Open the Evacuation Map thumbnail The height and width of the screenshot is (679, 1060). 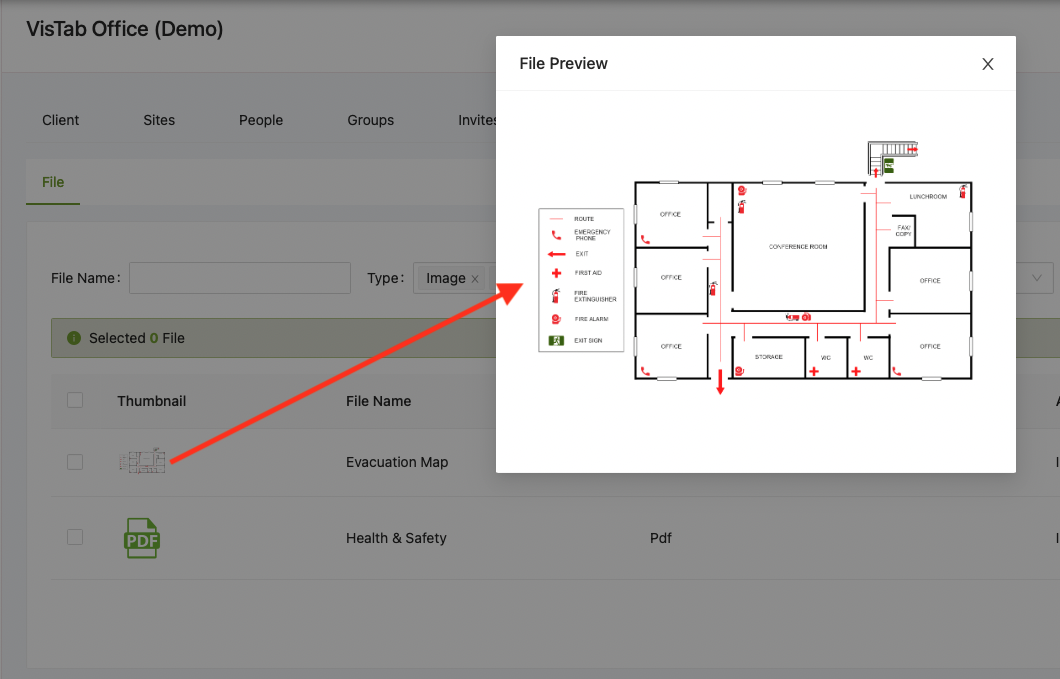click(142, 461)
